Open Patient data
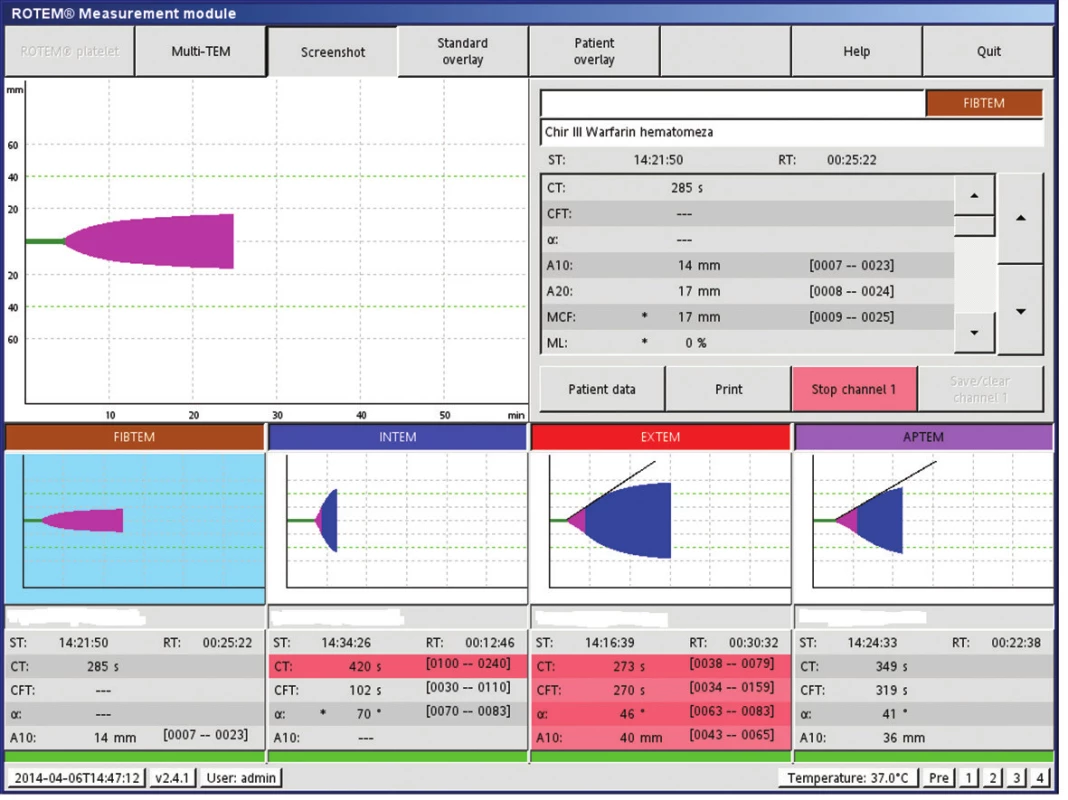This screenshot has height=800, width=1068. pos(601,389)
